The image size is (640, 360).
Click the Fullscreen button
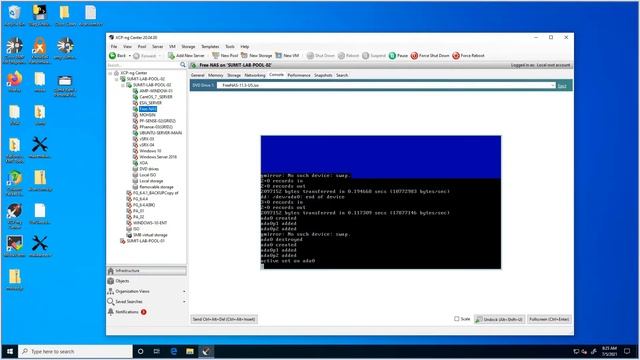click(549, 319)
